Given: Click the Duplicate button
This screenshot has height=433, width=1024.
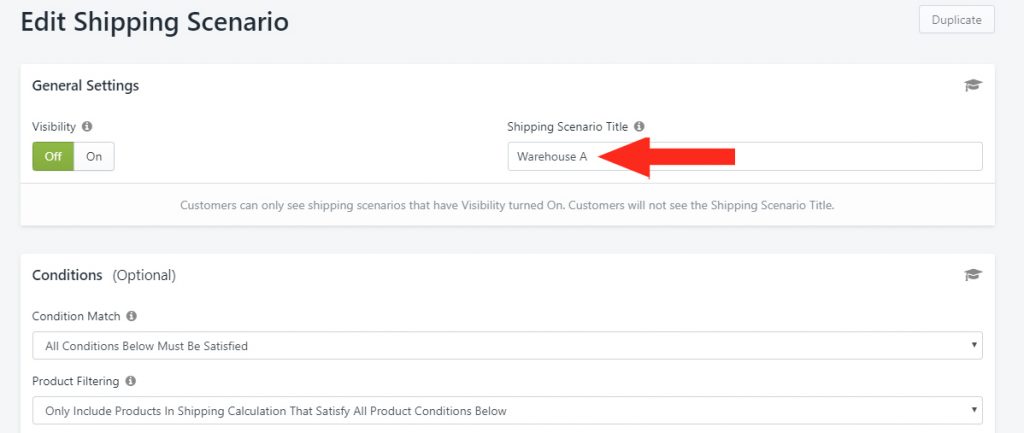Looking at the screenshot, I should tap(956, 20).
